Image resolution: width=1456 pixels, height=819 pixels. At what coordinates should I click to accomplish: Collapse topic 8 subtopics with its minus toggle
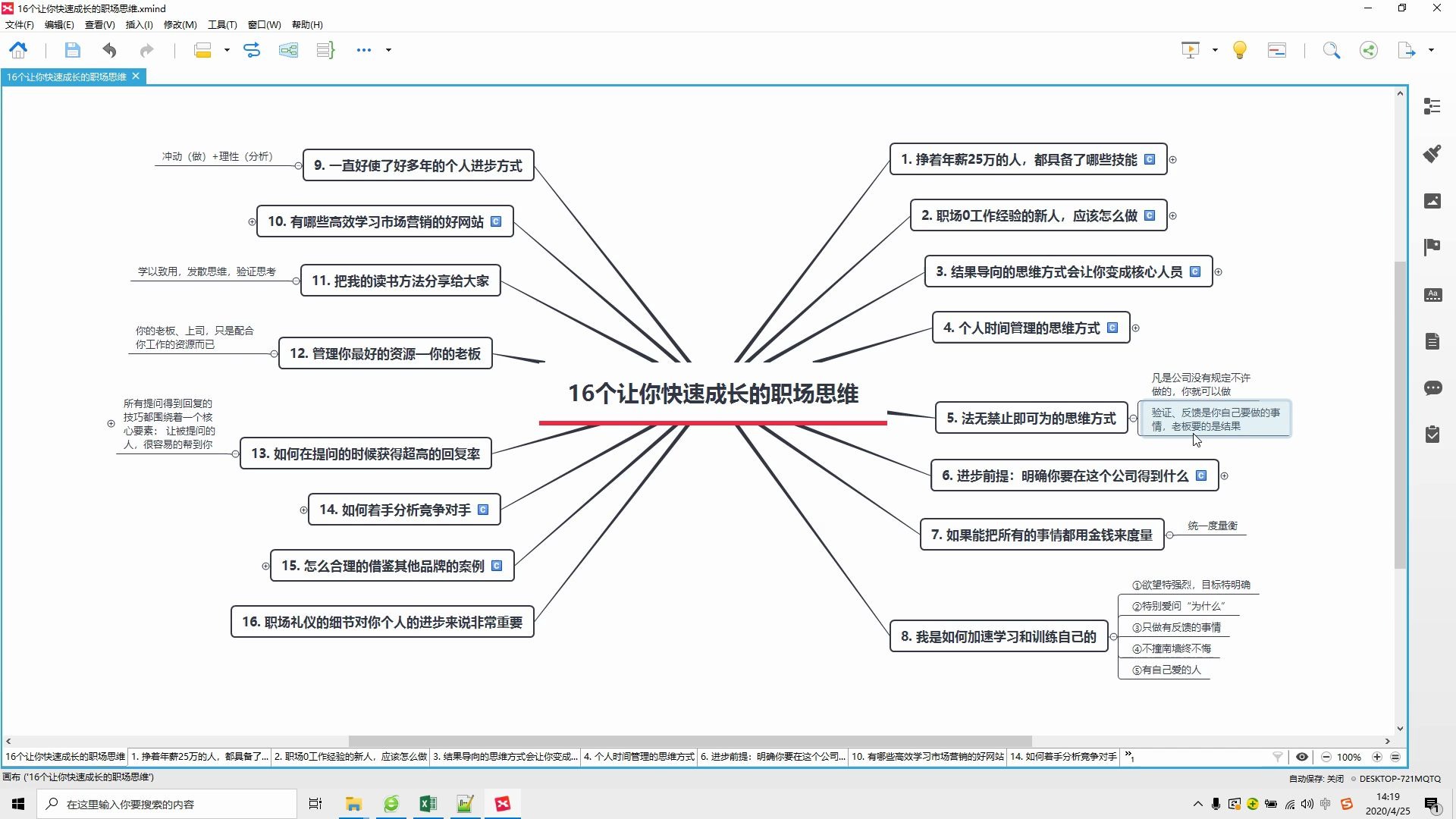pos(1114,637)
